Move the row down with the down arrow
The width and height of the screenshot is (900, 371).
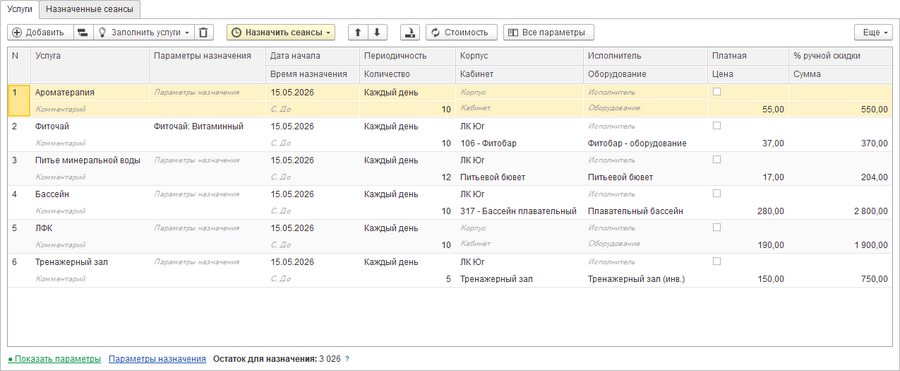click(377, 33)
